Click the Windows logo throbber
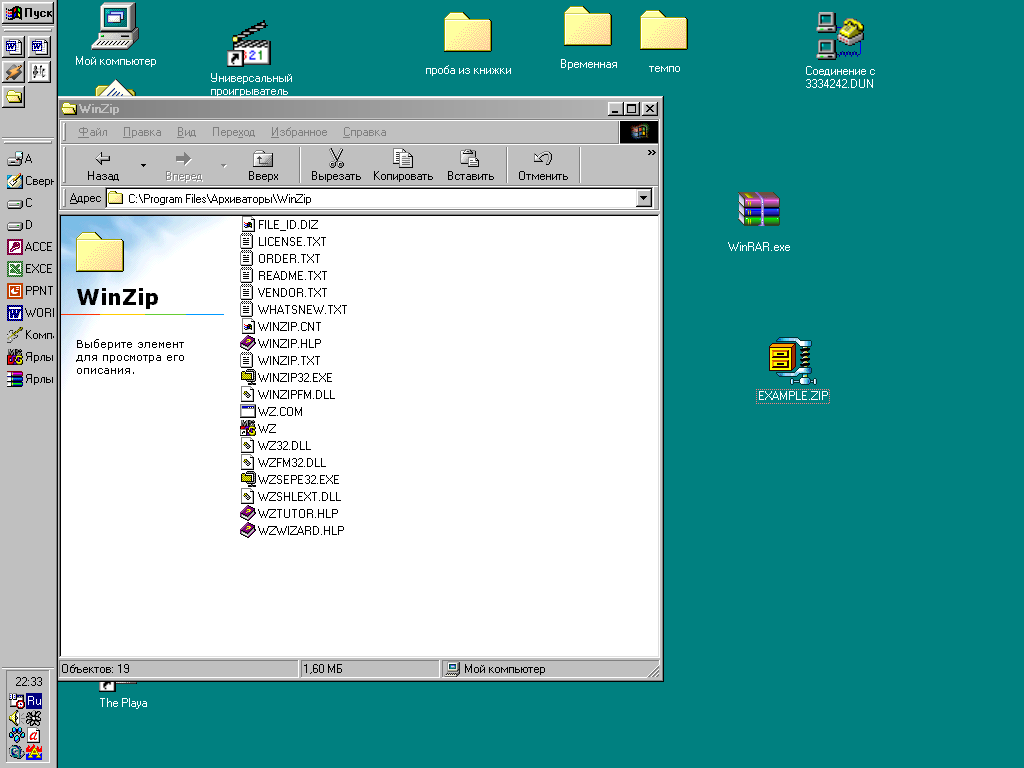Viewport: 1024px width, 768px height. point(638,132)
